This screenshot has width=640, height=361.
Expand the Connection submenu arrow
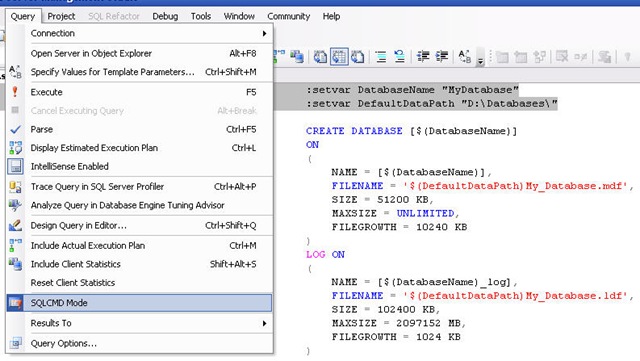pos(264,33)
